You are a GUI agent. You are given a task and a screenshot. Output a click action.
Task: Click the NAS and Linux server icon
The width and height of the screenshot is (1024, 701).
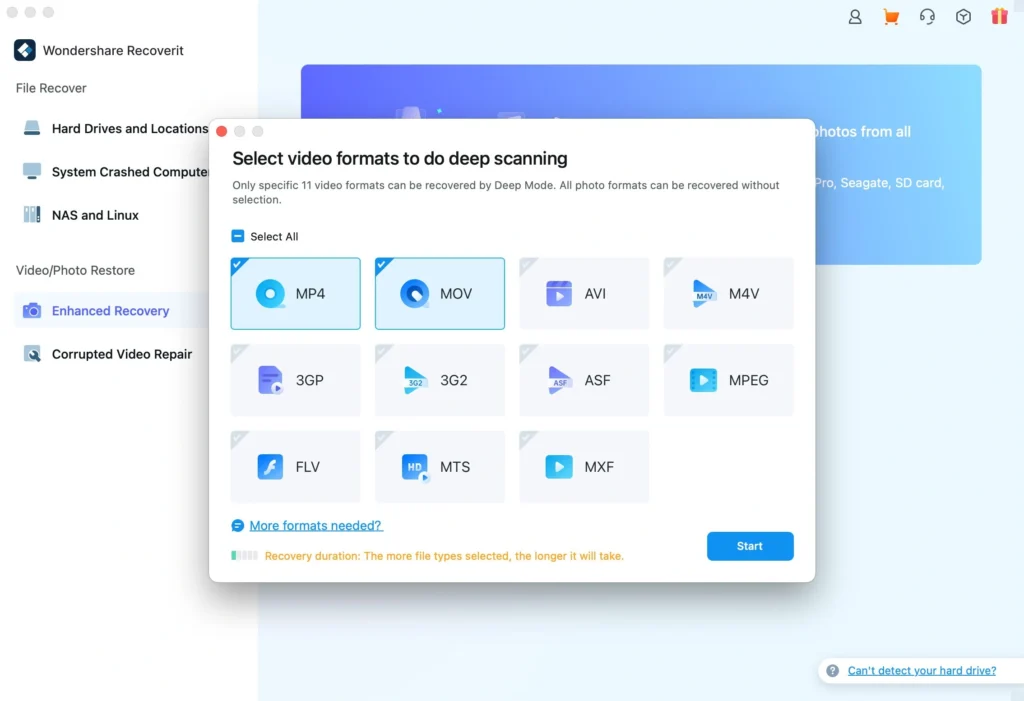[x=32, y=214]
